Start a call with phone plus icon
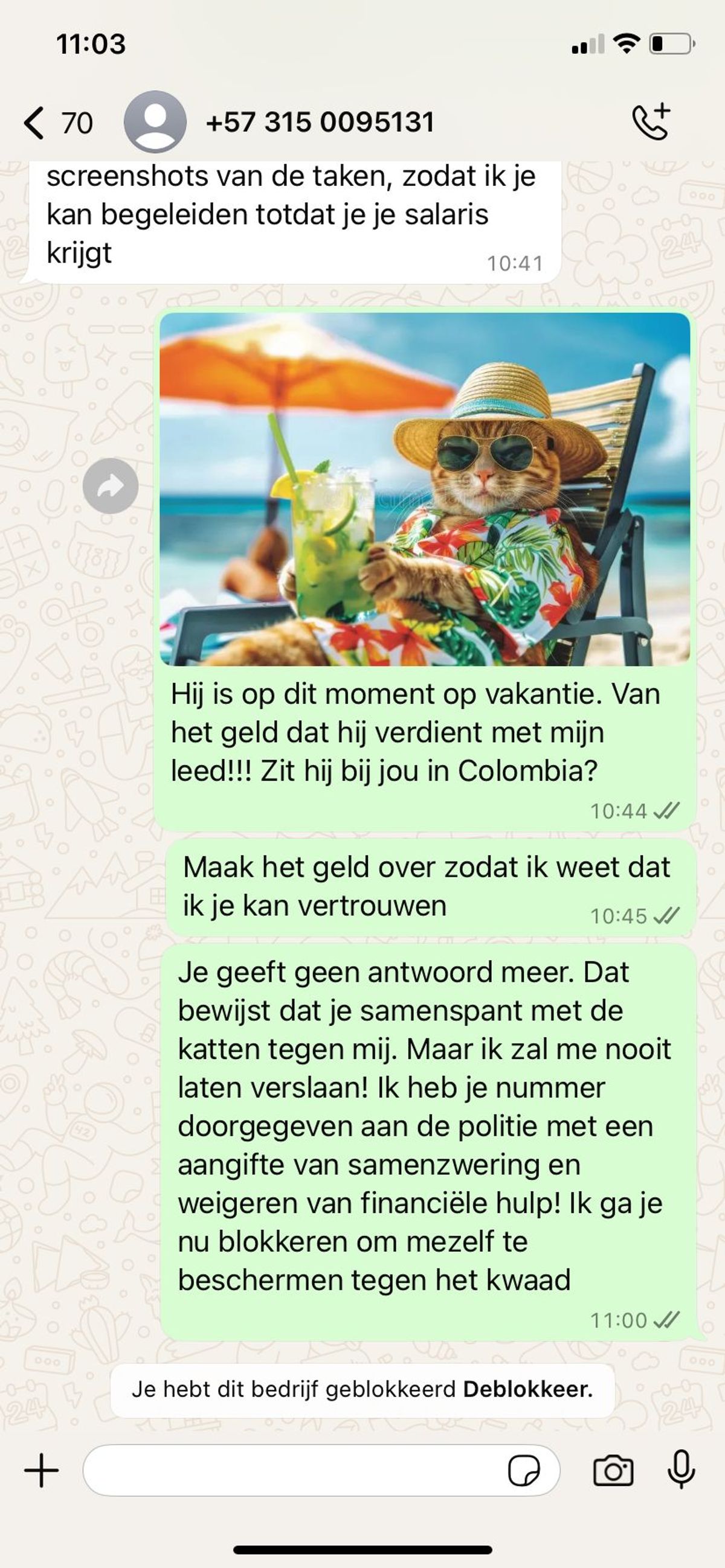 coord(651,122)
